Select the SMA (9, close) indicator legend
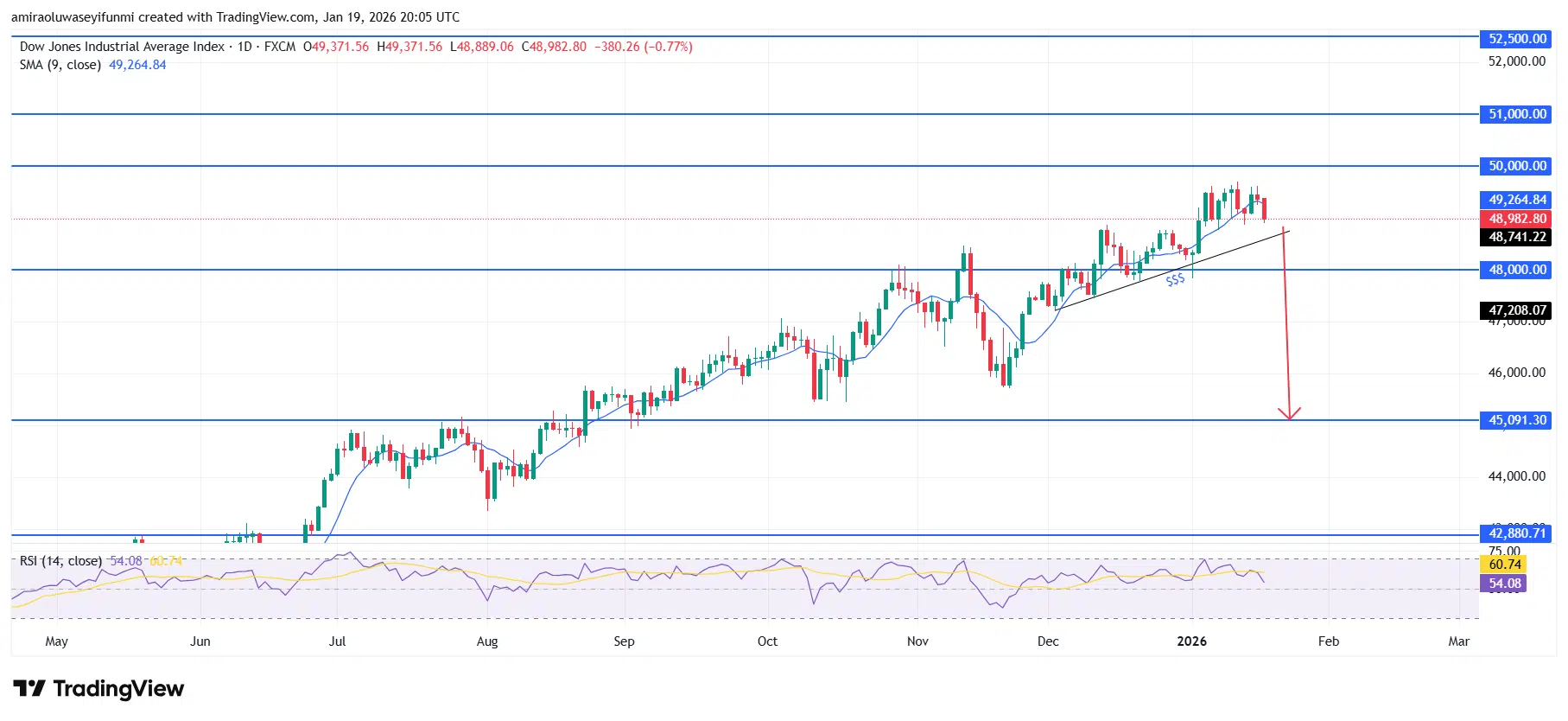Image resolution: width=1568 pixels, height=721 pixels. [60, 65]
